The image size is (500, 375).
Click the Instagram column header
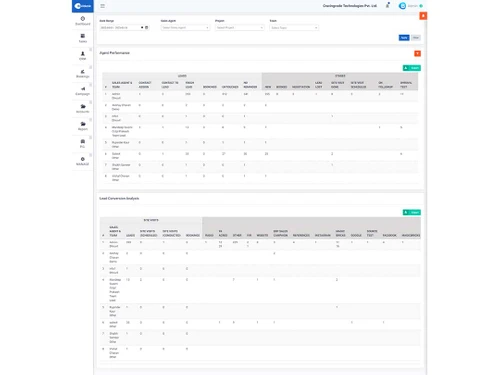point(322,235)
